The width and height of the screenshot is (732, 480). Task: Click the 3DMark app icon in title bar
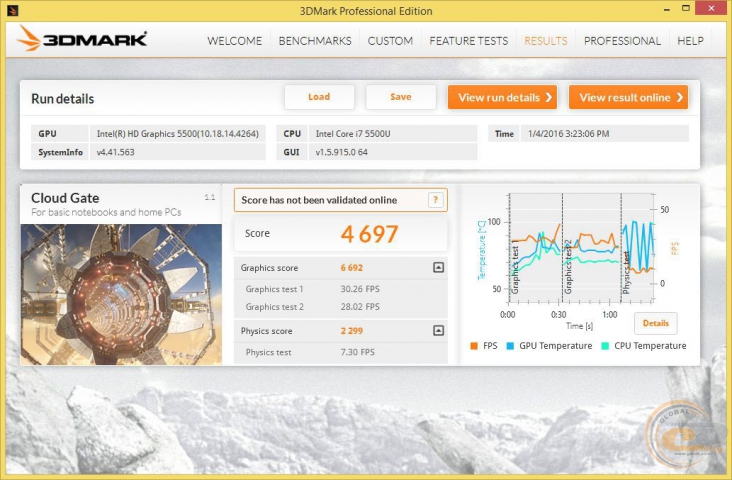[x=13, y=10]
